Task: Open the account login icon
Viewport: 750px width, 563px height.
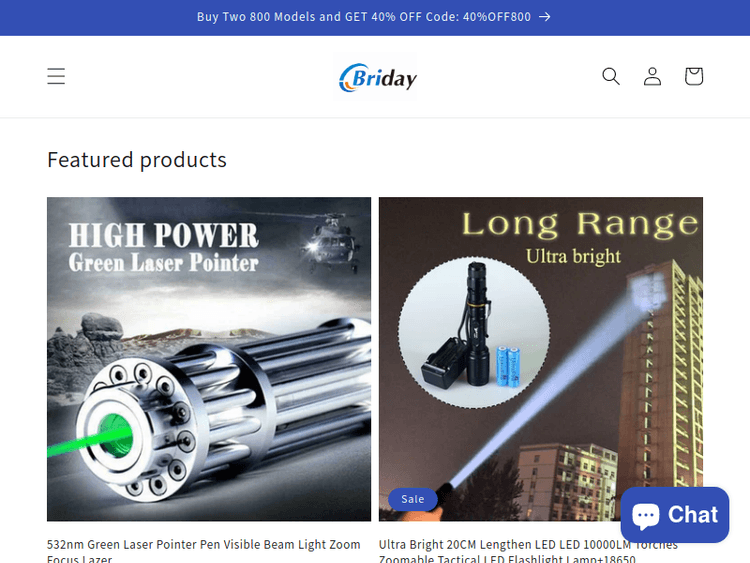Action: tap(652, 76)
